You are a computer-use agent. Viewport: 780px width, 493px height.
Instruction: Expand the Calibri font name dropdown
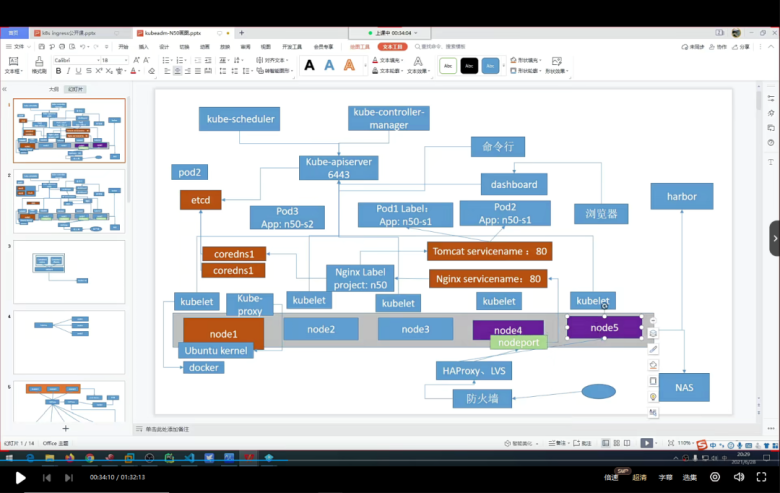click(93, 60)
